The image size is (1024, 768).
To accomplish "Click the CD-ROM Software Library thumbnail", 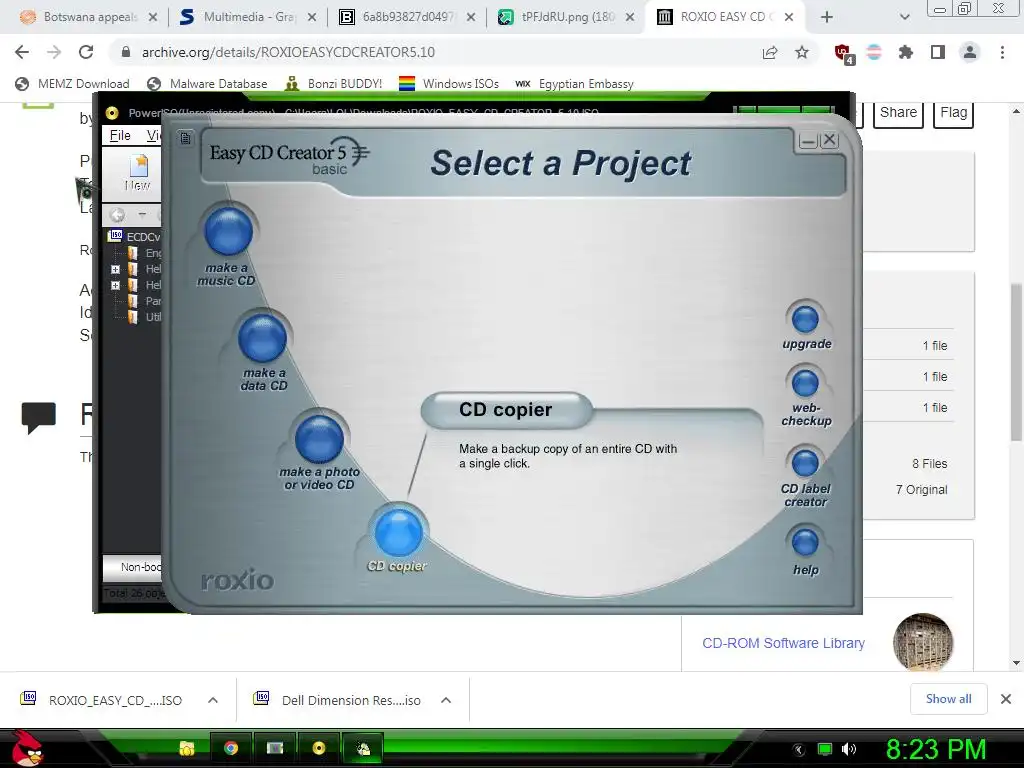I will [x=923, y=643].
